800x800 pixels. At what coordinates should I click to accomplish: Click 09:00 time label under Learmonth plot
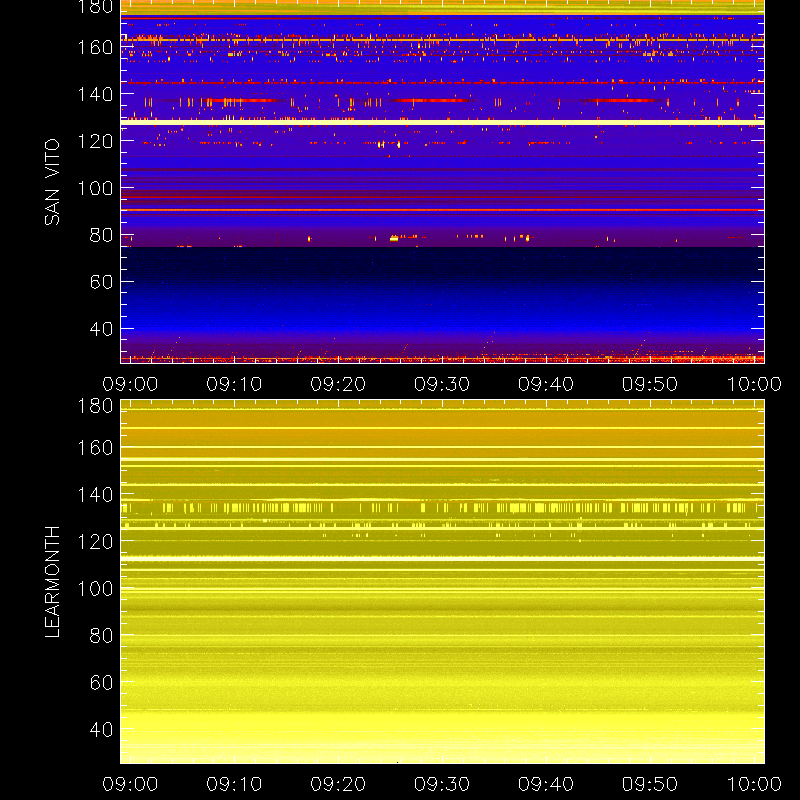(x=130, y=784)
